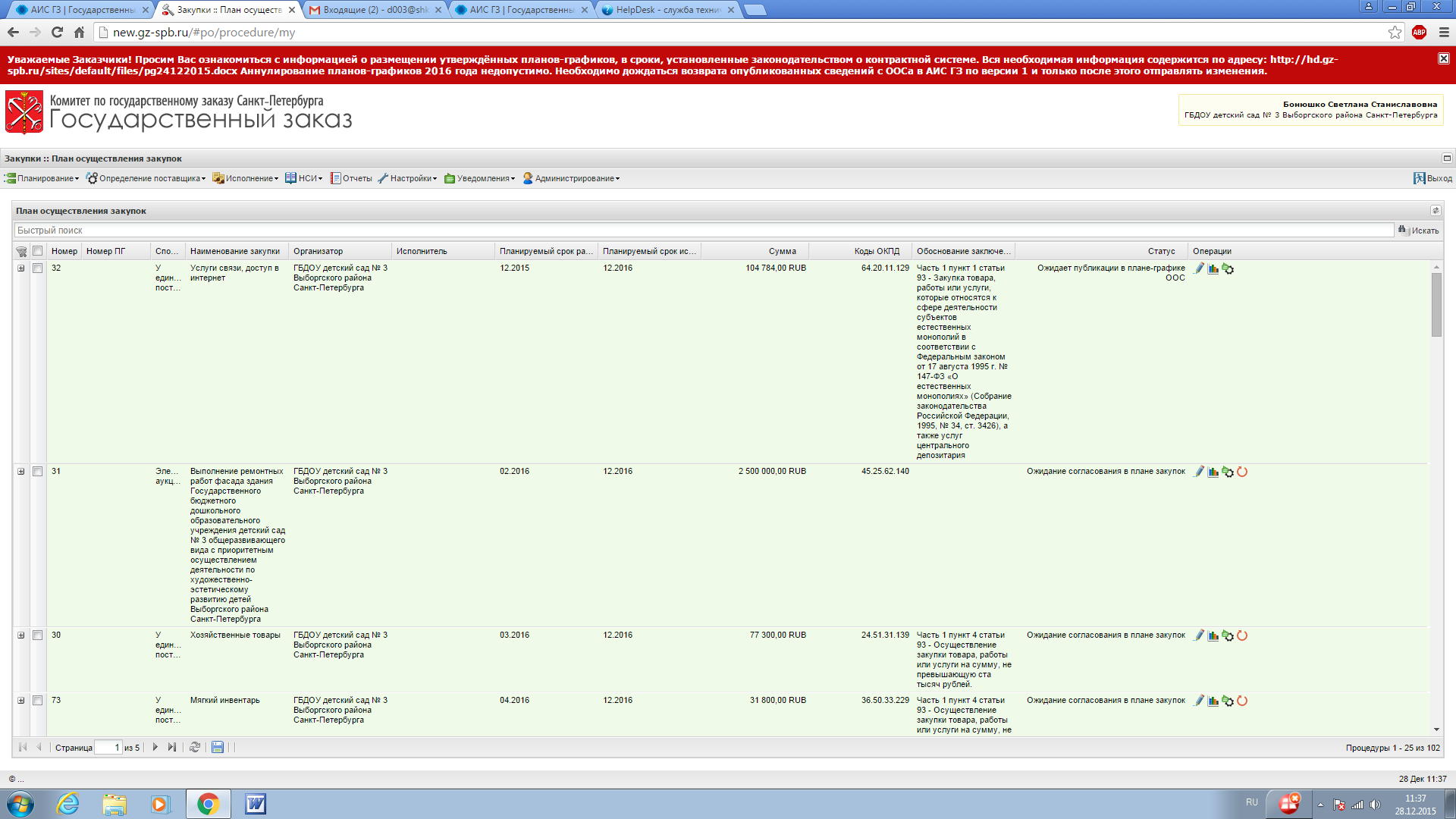Toggle the select-all header checkbox
Image resolution: width=1456 pixels, height=819 pixels.
point(37,251)
